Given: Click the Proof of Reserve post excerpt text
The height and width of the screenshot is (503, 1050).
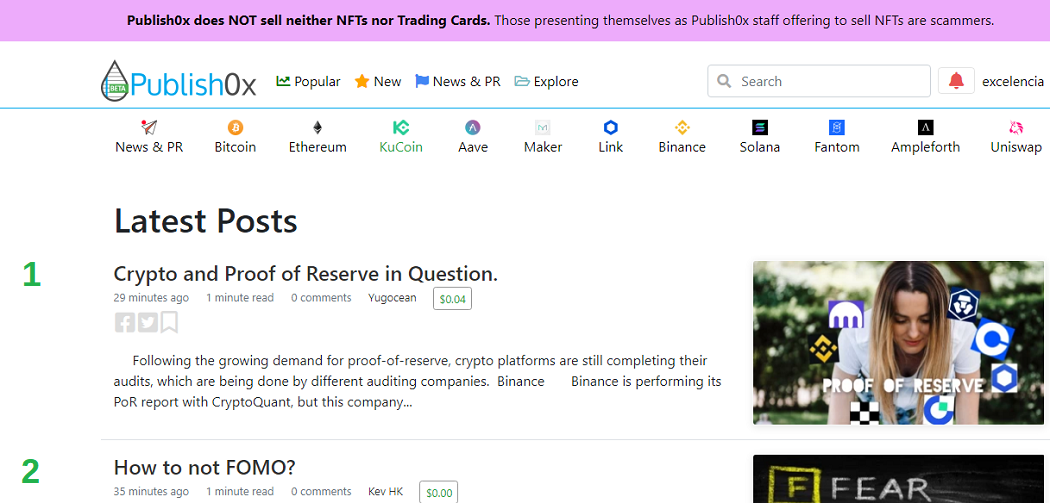Looking at the screenshot, I should (417, 382).
